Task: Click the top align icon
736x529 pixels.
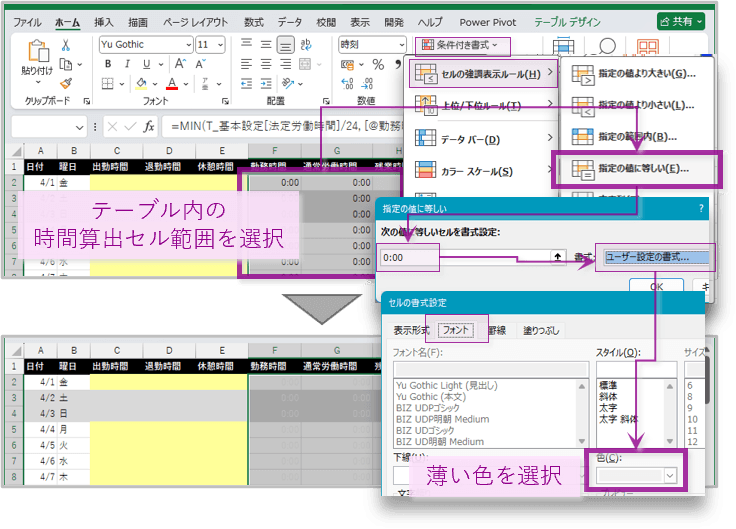Action: (246, 44)
